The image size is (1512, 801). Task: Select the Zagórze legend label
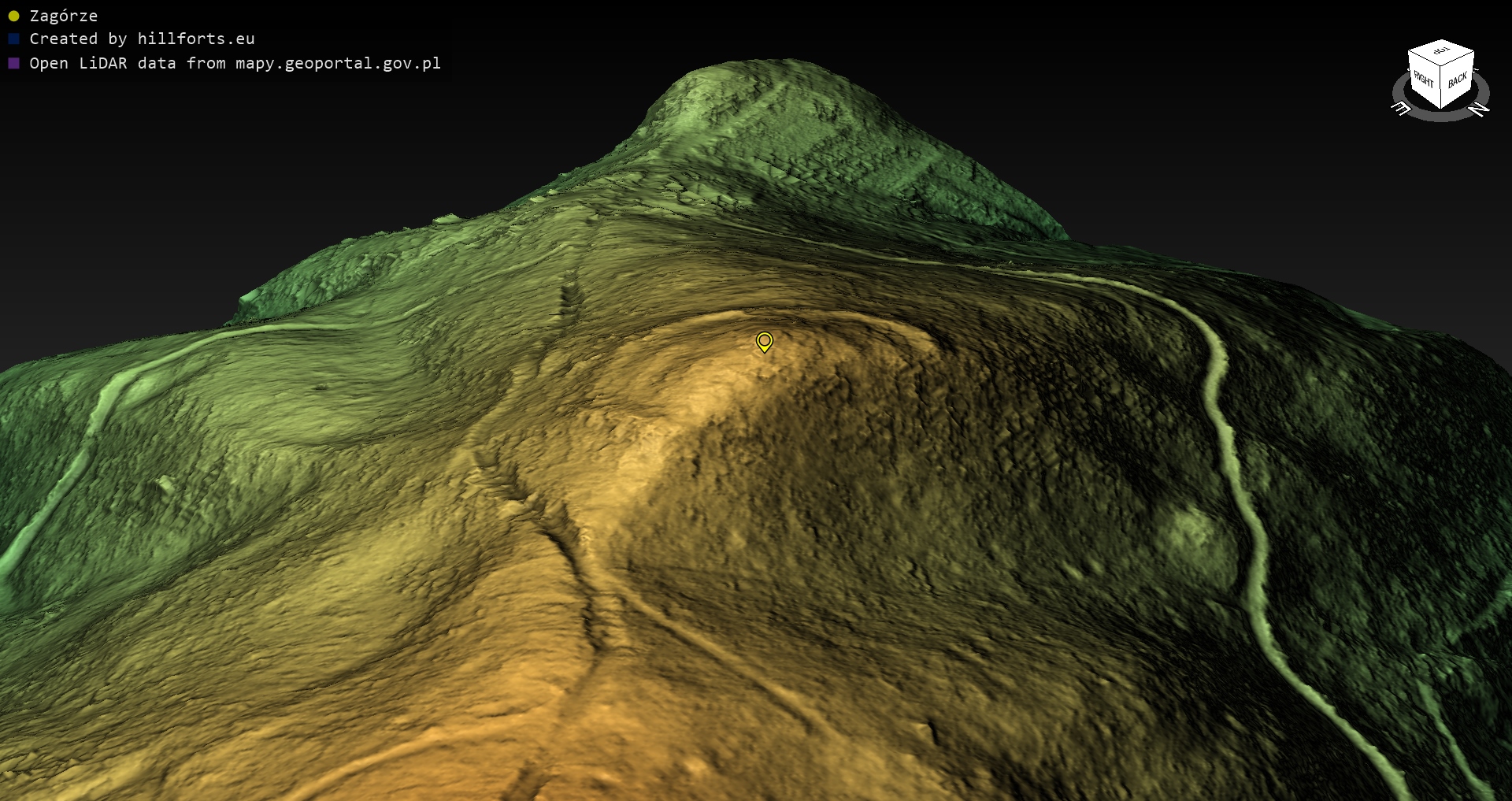(64, 16)
